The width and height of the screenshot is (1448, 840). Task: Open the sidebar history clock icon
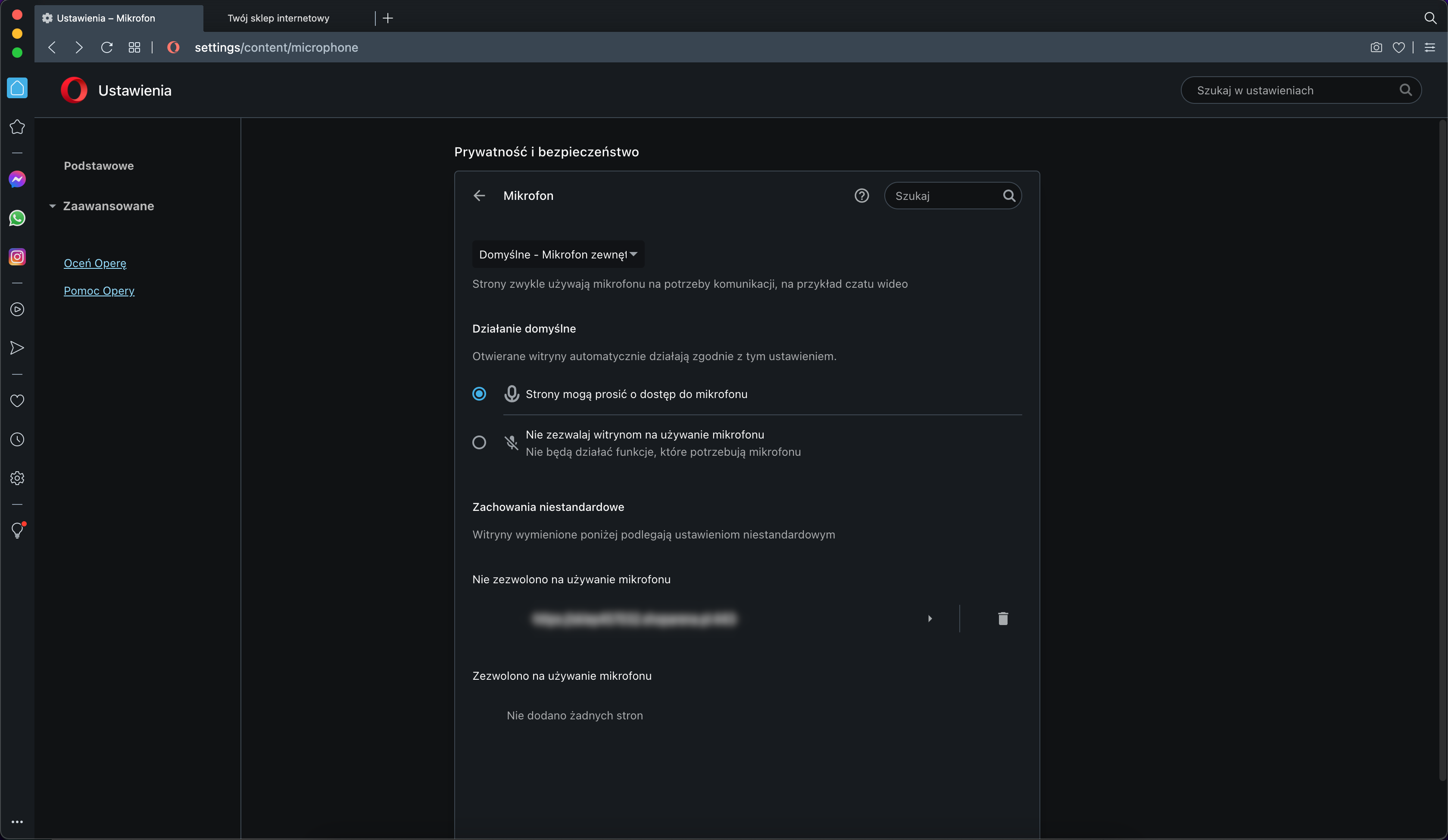[x=17, y=439]
